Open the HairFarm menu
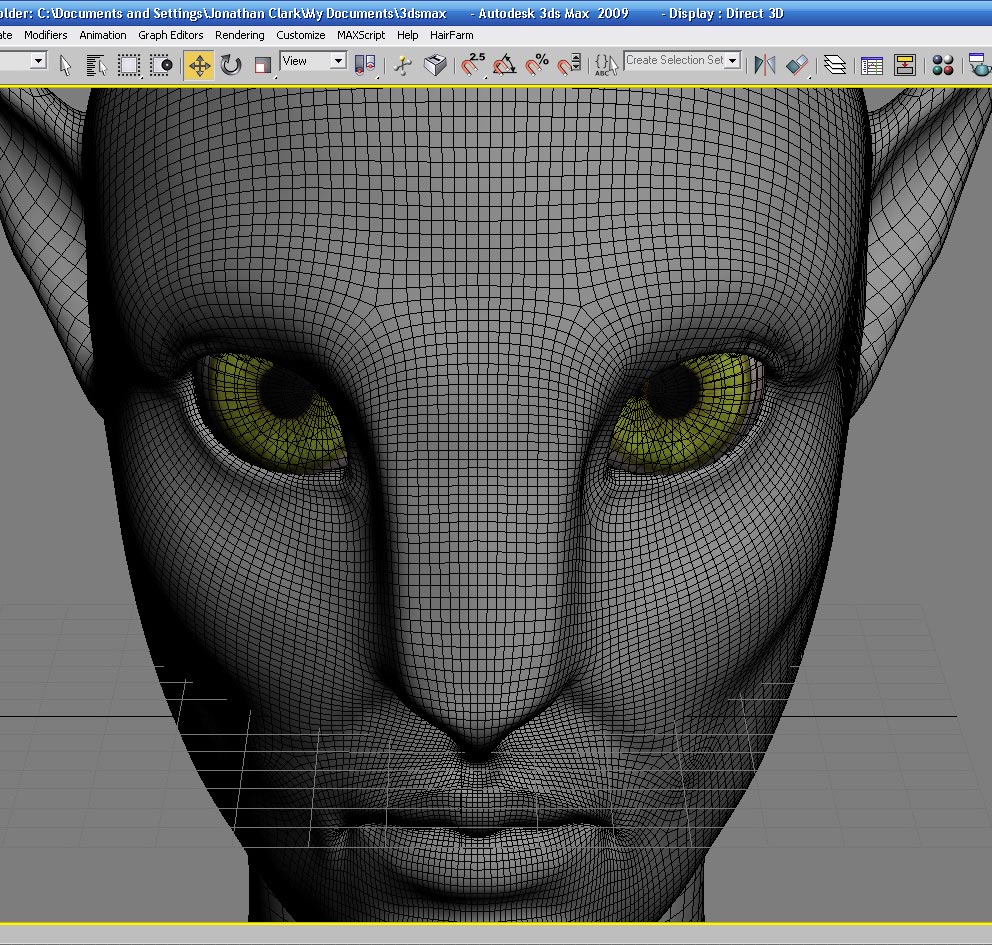Image resolution: width=992 pixels, height=945 pixels. pos(452,35)
